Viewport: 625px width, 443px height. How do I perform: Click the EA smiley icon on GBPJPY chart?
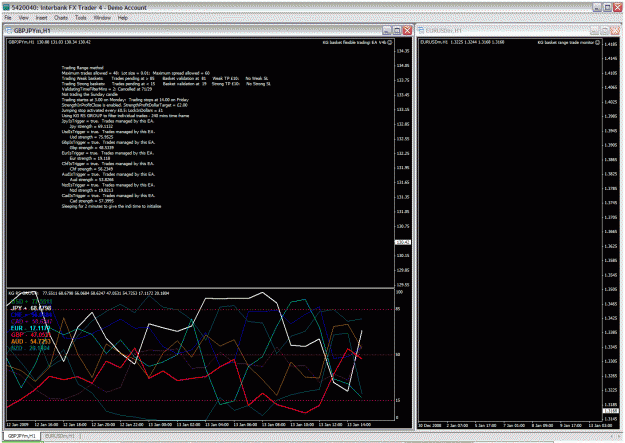(x=390, y=42)
